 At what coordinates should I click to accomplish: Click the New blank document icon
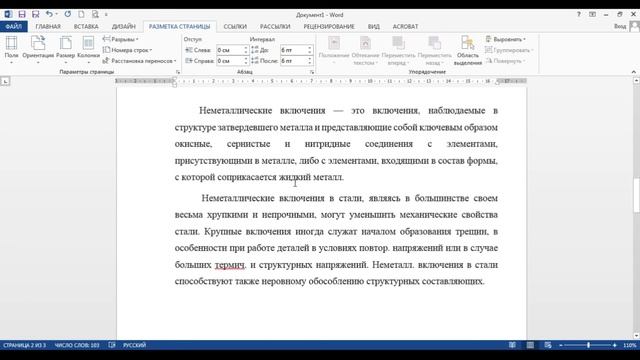point(81,14)
